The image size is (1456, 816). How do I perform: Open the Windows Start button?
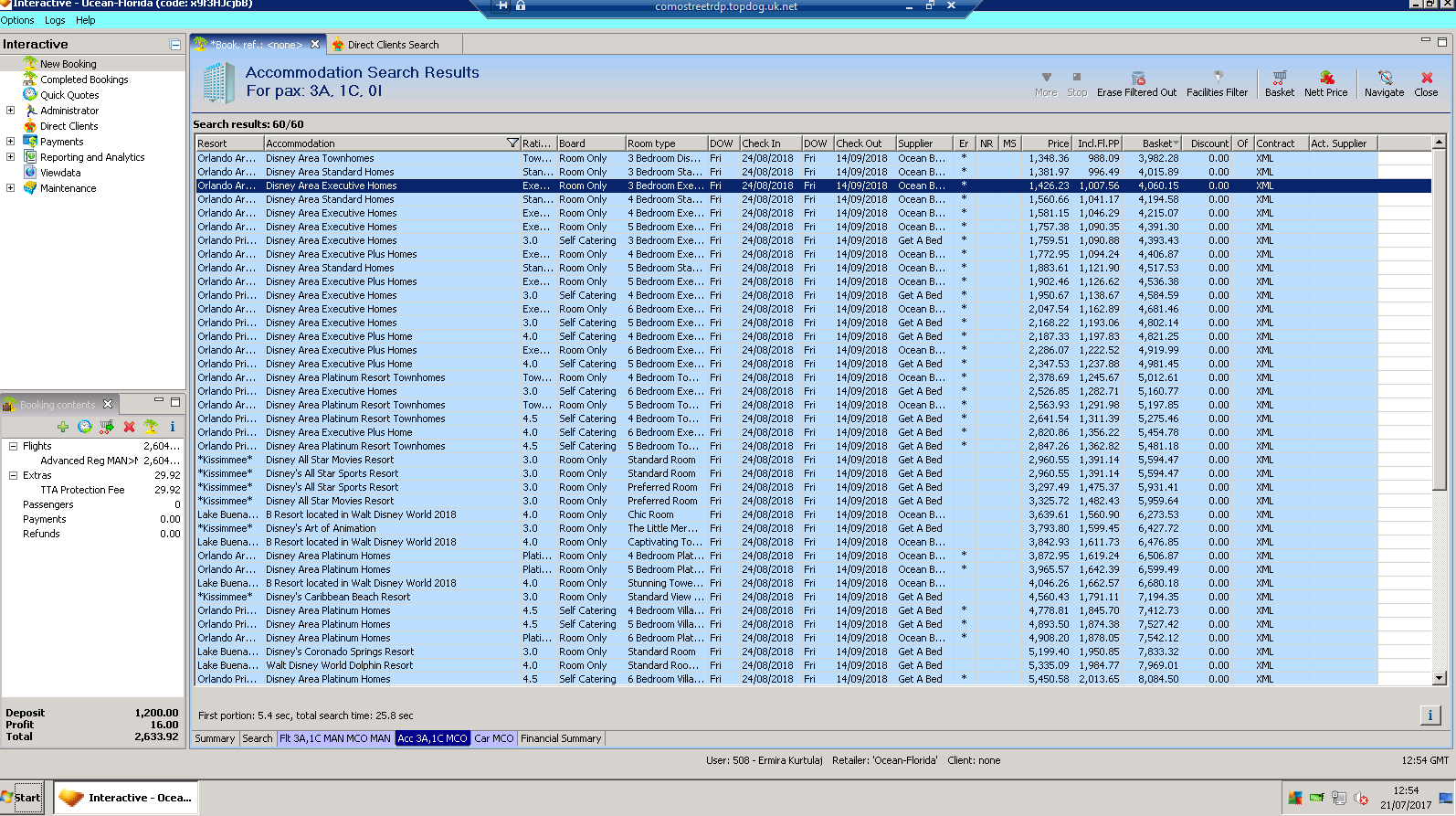tap(22, 798)
